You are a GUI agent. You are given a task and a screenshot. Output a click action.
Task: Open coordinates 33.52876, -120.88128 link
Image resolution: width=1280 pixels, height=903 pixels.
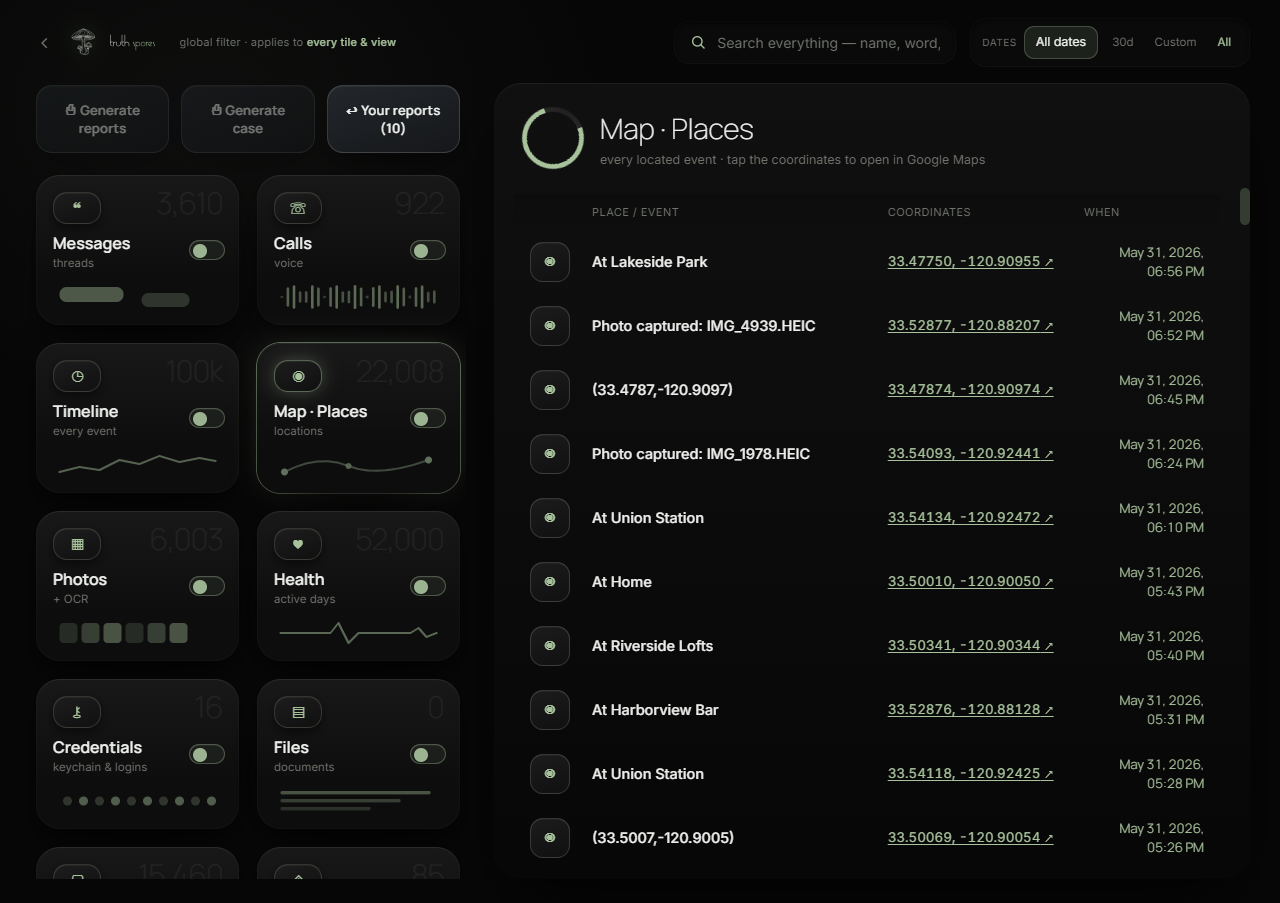(x=970, y=710)
